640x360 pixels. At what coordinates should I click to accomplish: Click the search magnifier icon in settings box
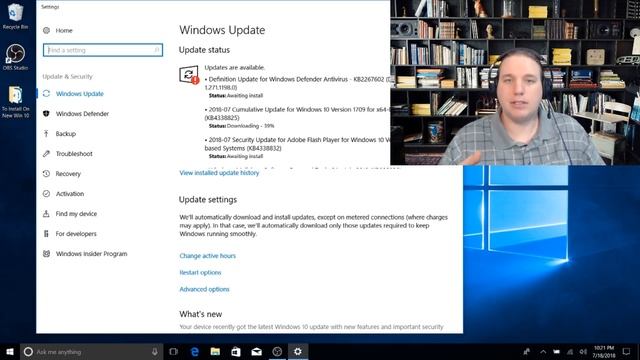click(157, 50)
